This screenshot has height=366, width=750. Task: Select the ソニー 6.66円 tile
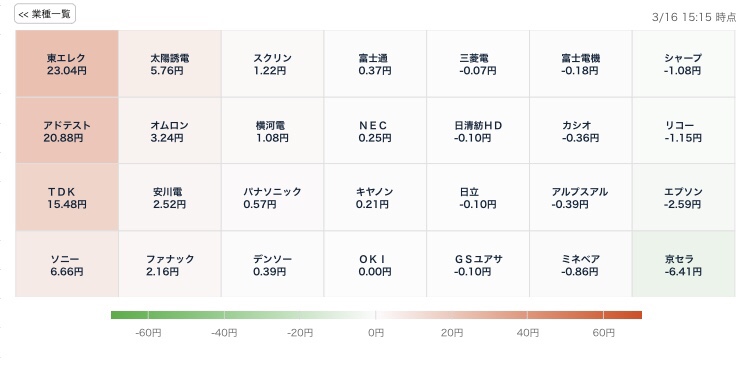coord(67,264)
